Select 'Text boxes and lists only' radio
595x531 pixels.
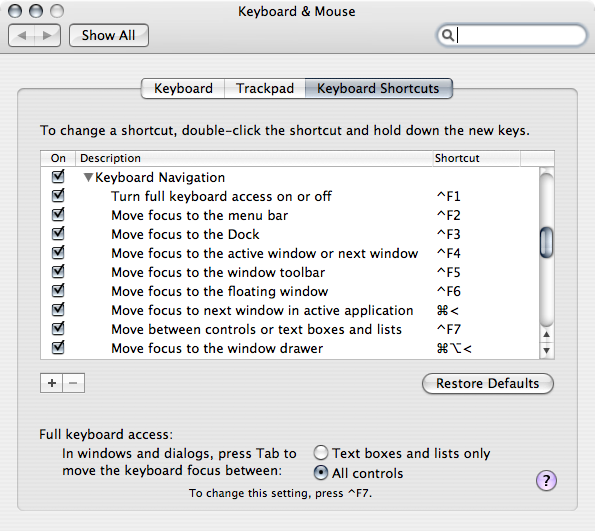tap(321, 453)
